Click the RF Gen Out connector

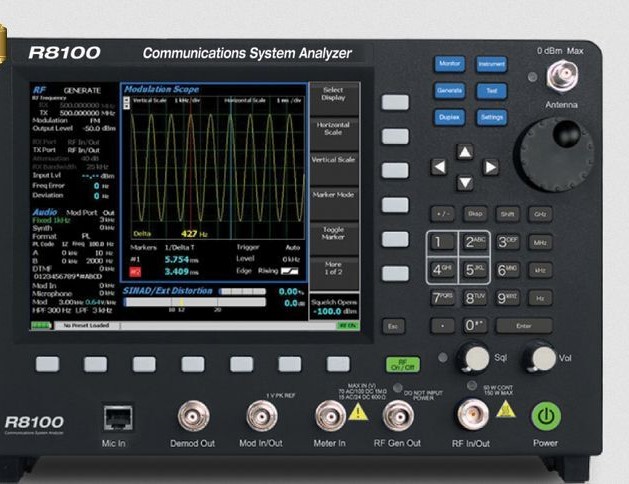coord(396,415)
